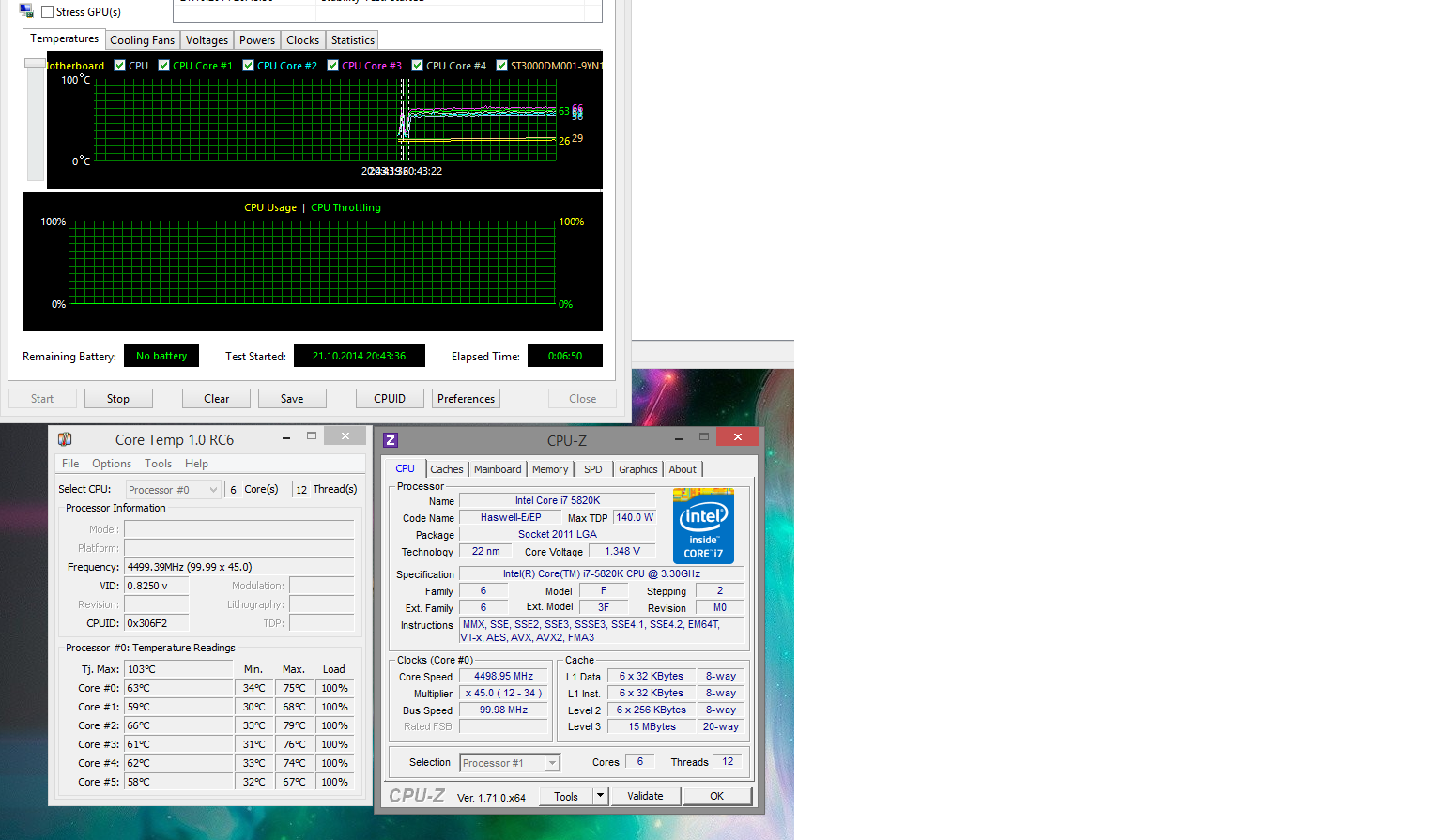Toggle the ST3000DM001 drive graph checkbox
The image size is (1442, 840).
[501, 66]
